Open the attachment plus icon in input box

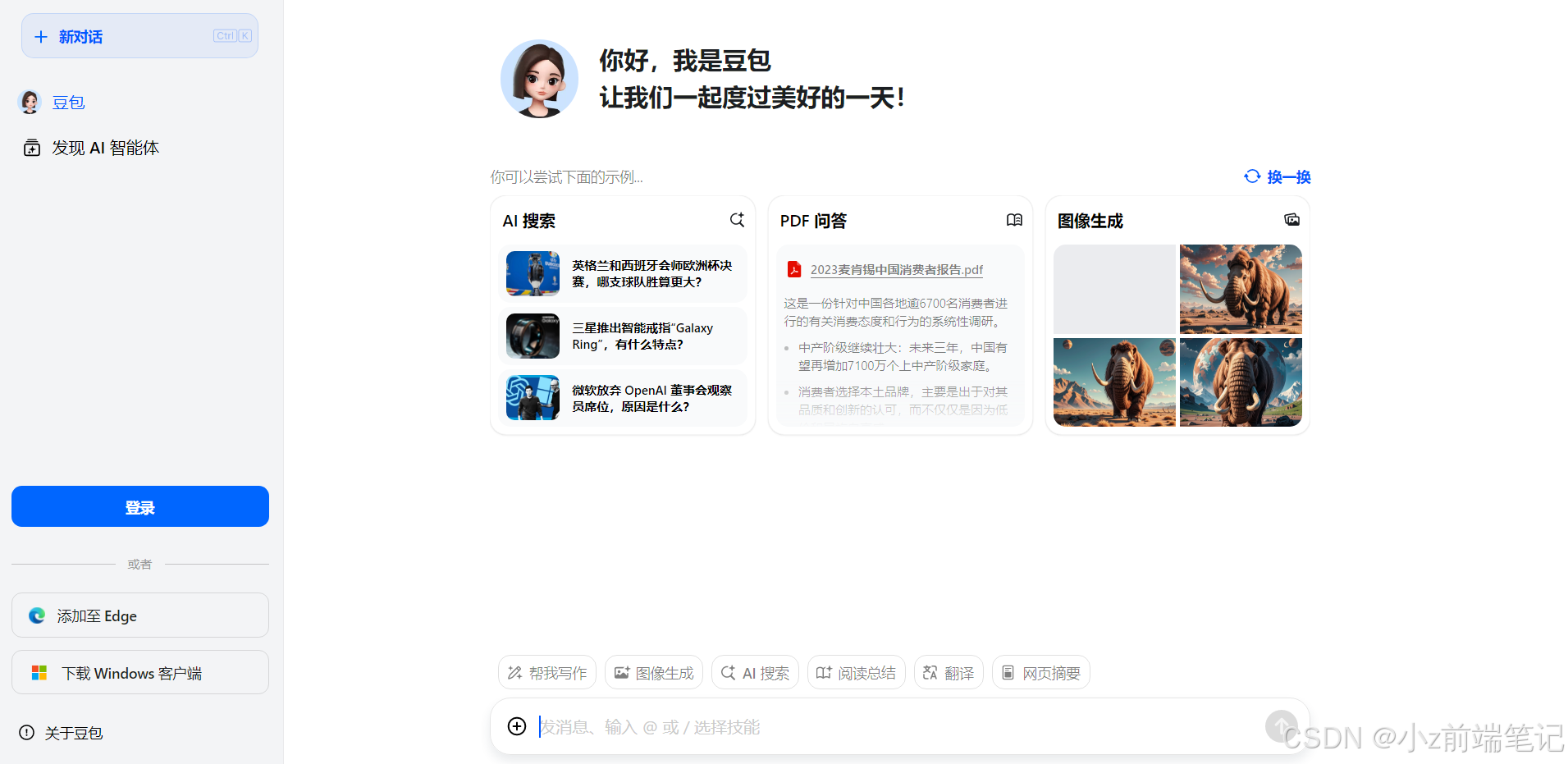[517, 726]
